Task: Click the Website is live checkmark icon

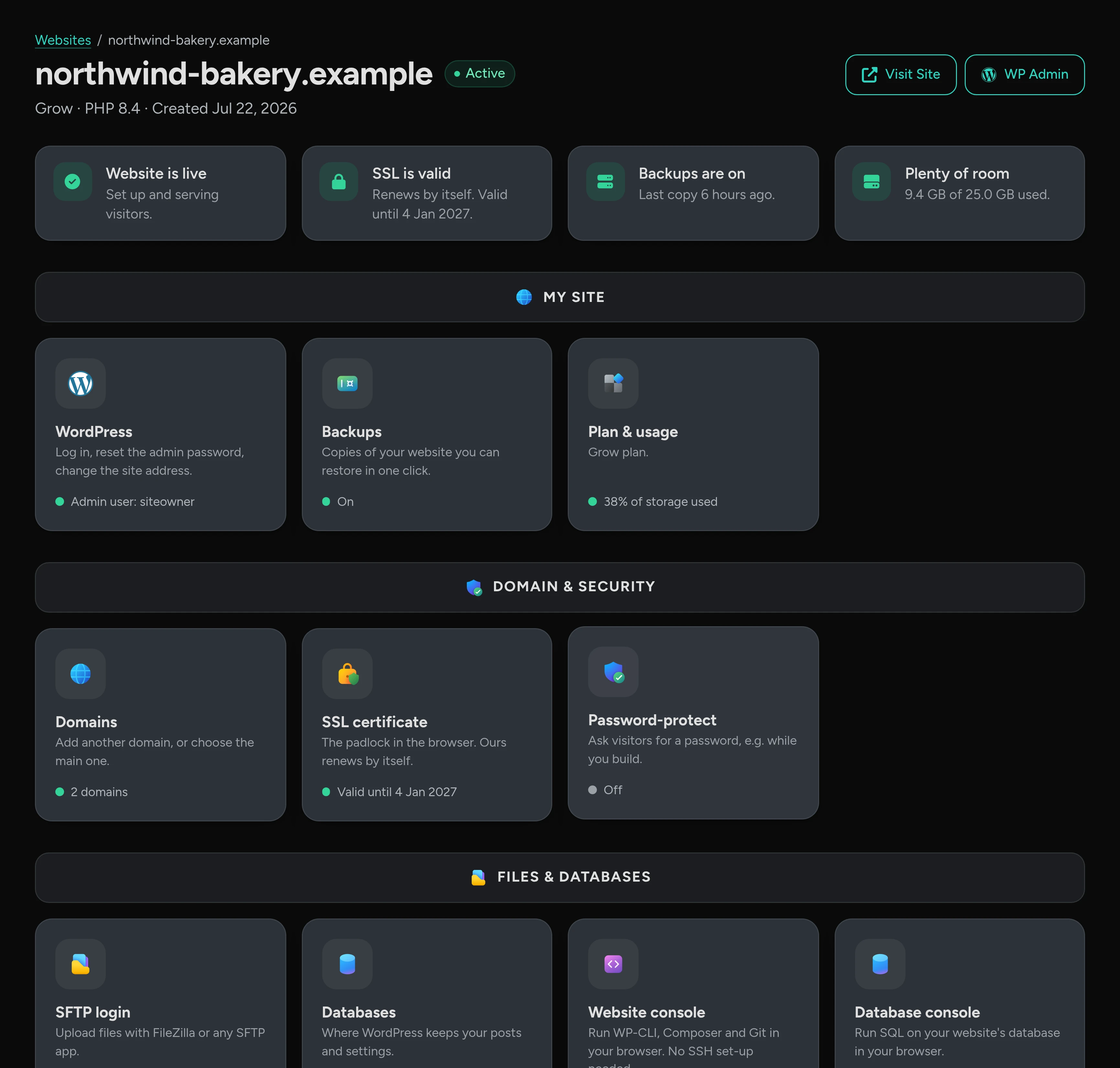Action: [x=72, y=182]
